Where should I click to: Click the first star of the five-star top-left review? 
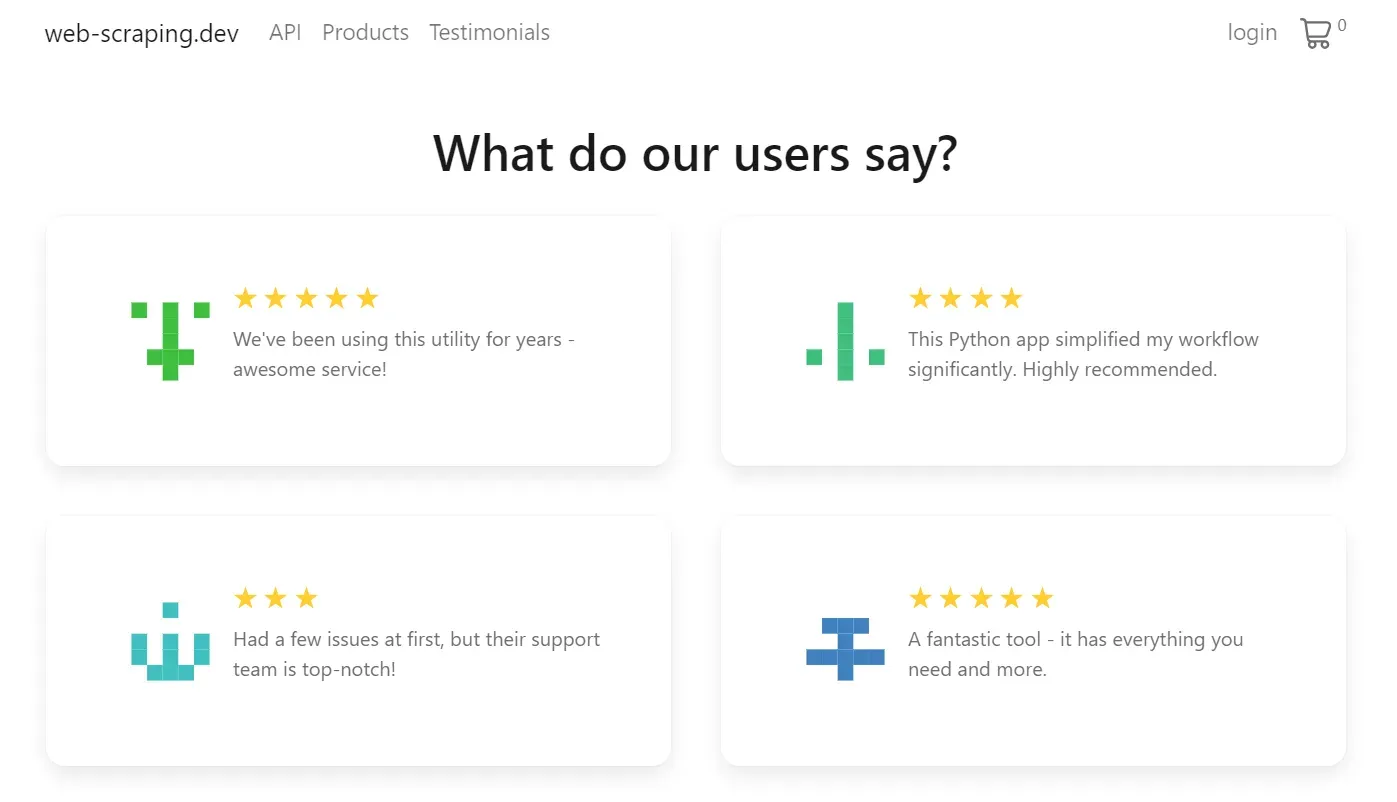[245, 297]
